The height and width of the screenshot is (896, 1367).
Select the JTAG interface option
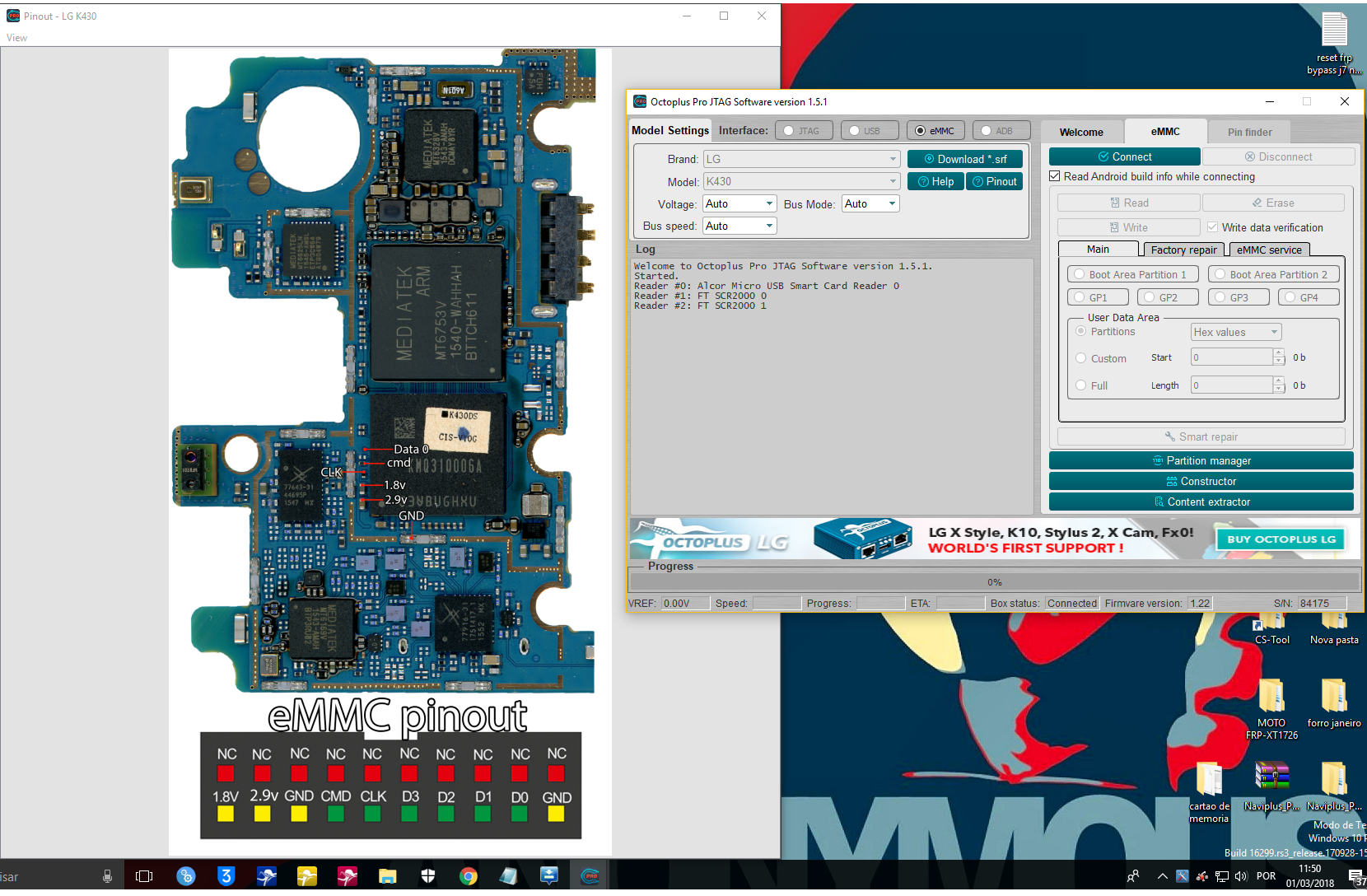tap(804, 131)
